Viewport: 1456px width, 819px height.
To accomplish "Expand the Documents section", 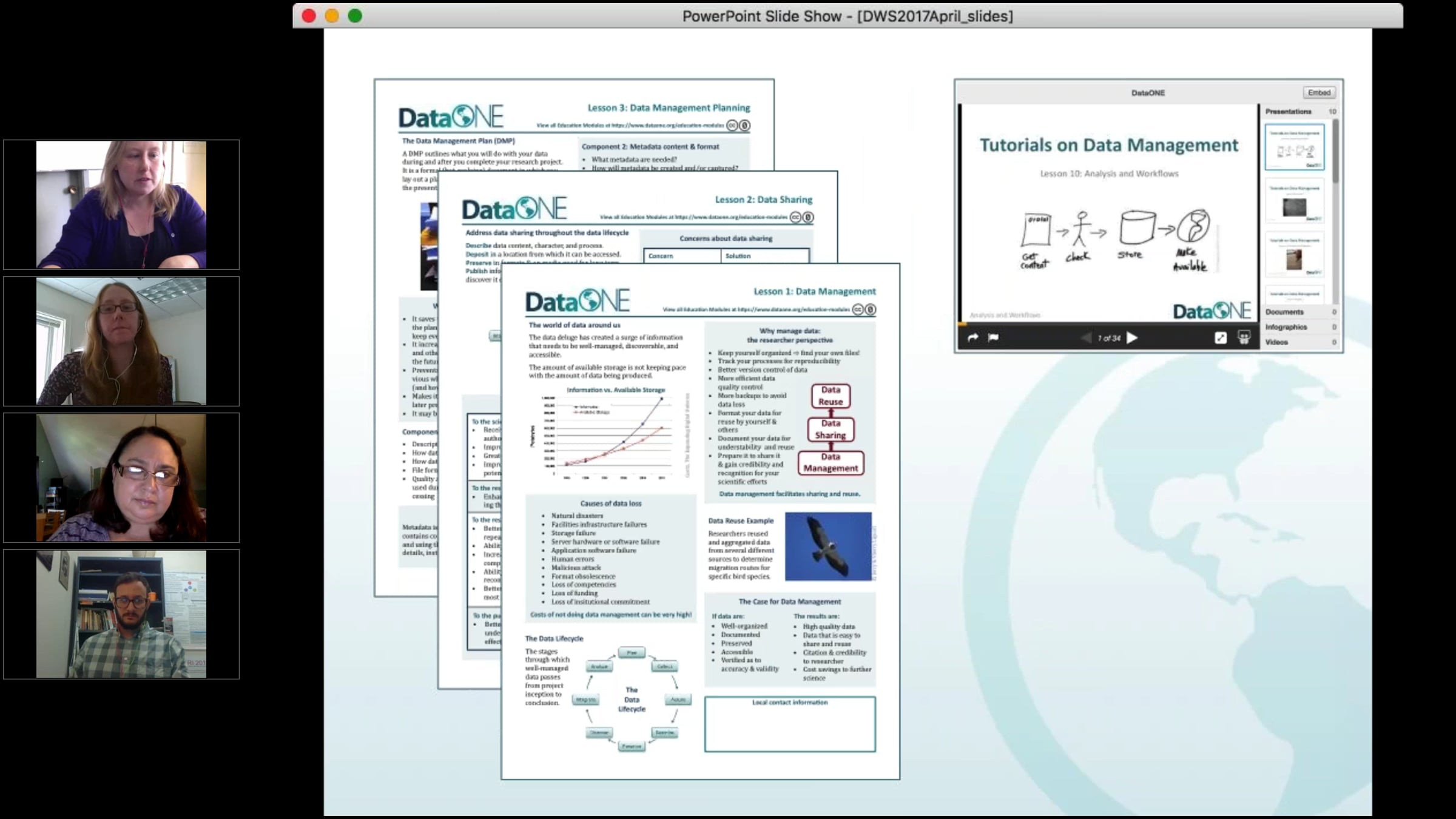I will point(1284,312).
